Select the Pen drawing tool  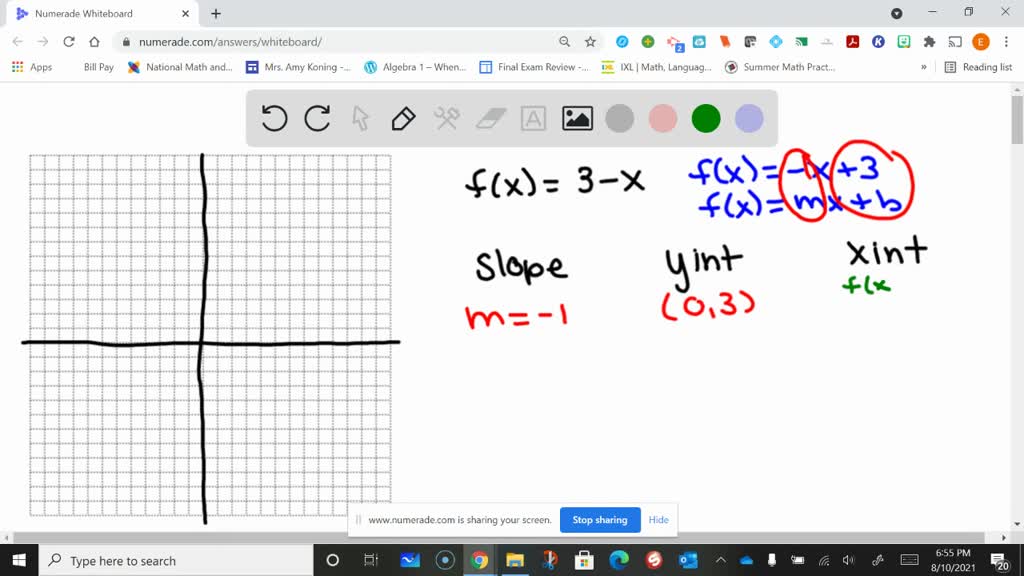click(x=402, y=118)
